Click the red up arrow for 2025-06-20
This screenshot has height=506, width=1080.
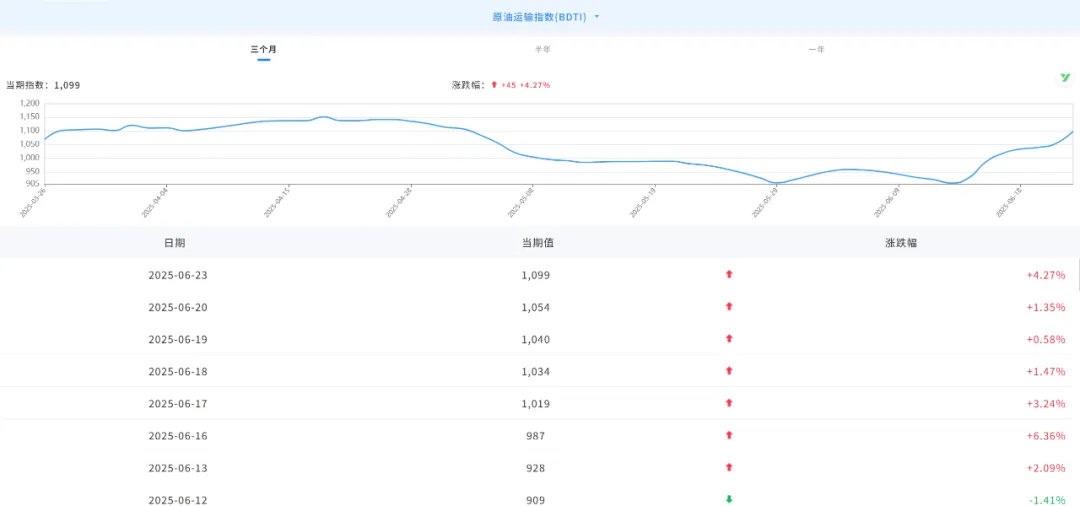point(729,307)
